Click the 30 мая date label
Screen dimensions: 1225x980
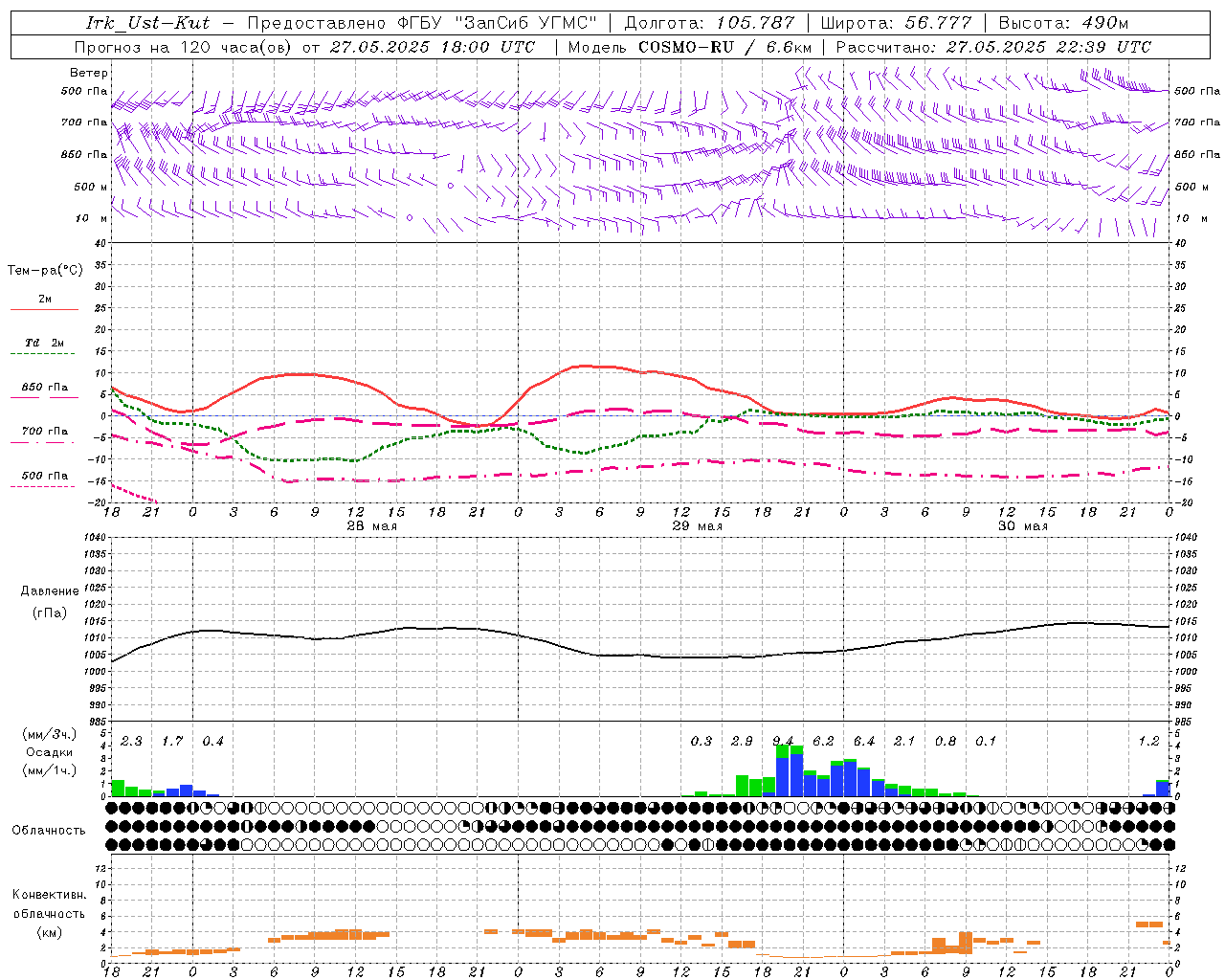pos(1023,526)
